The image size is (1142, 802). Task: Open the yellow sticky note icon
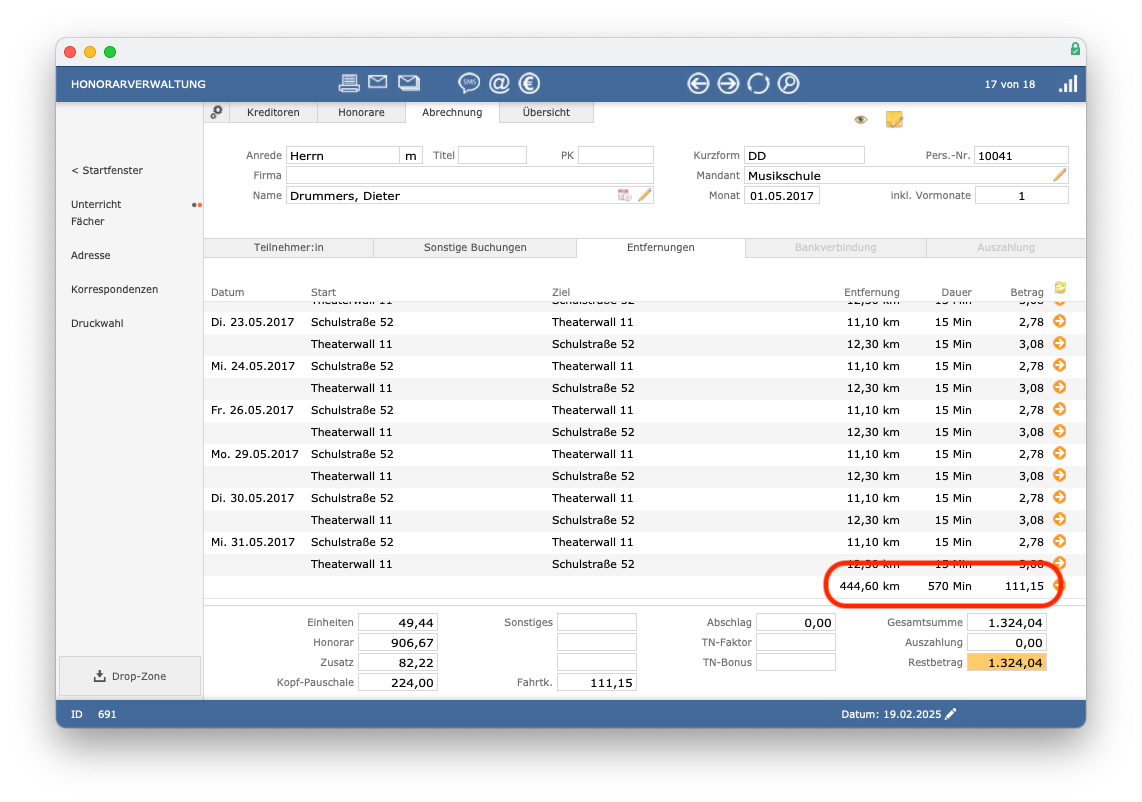click(894, 119)
